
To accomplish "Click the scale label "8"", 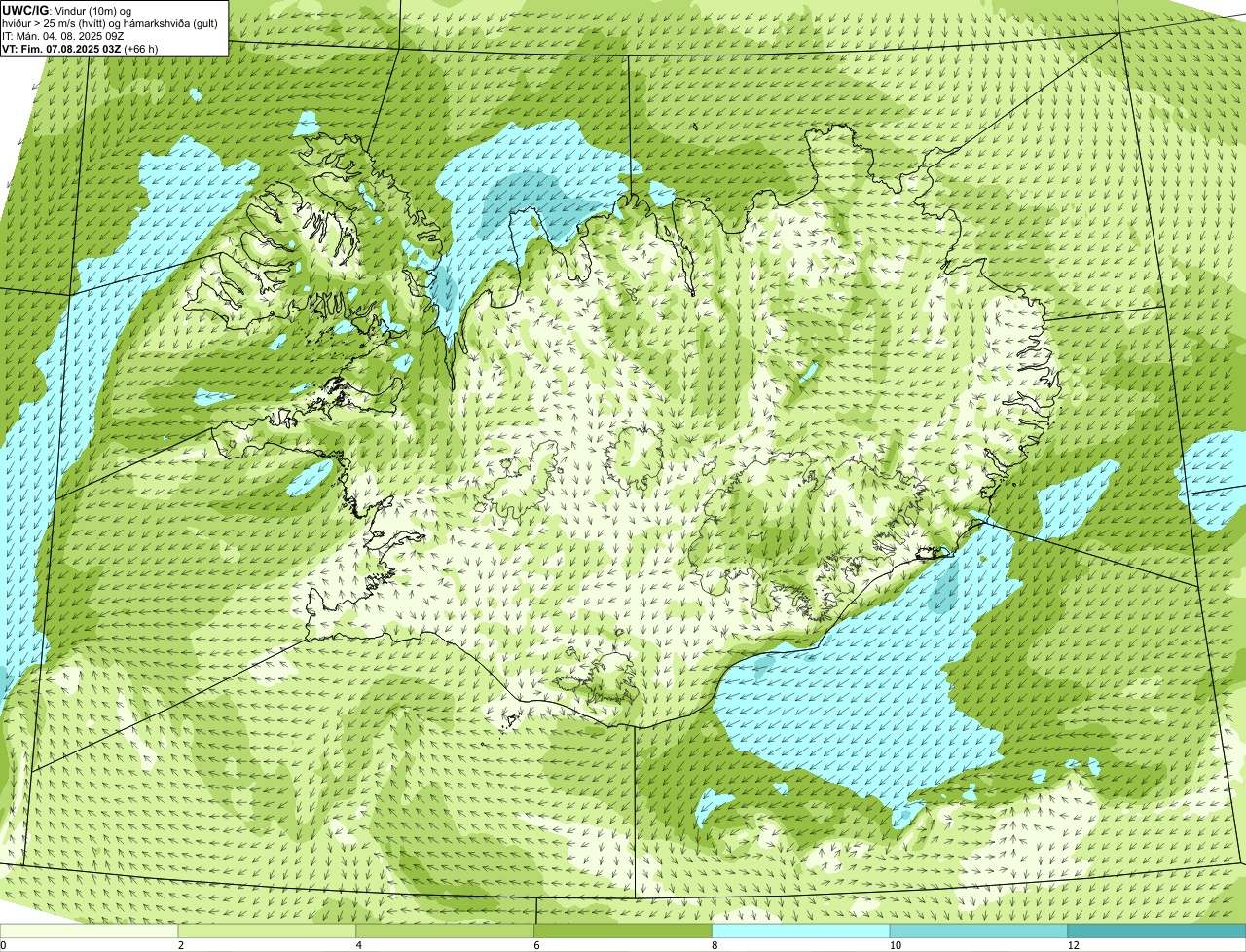I will coord(715,945).
